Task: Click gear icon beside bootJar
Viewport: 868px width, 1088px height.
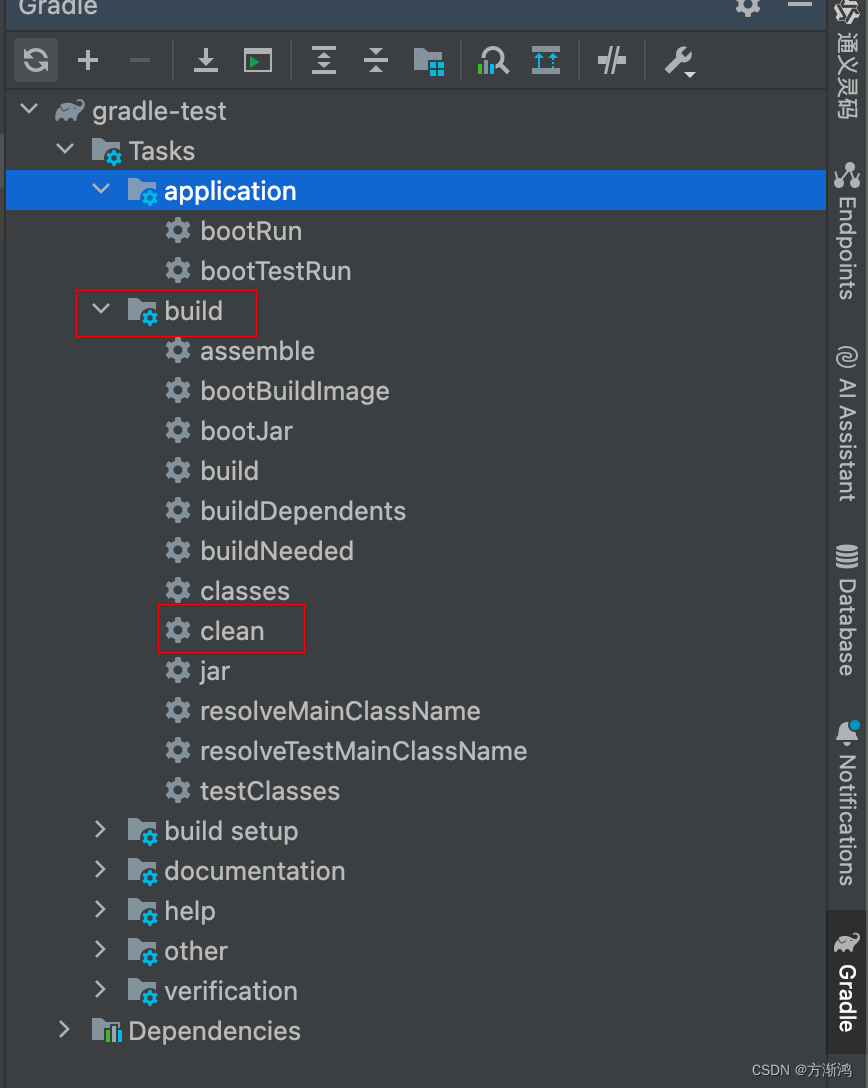Action: (178, 430)
